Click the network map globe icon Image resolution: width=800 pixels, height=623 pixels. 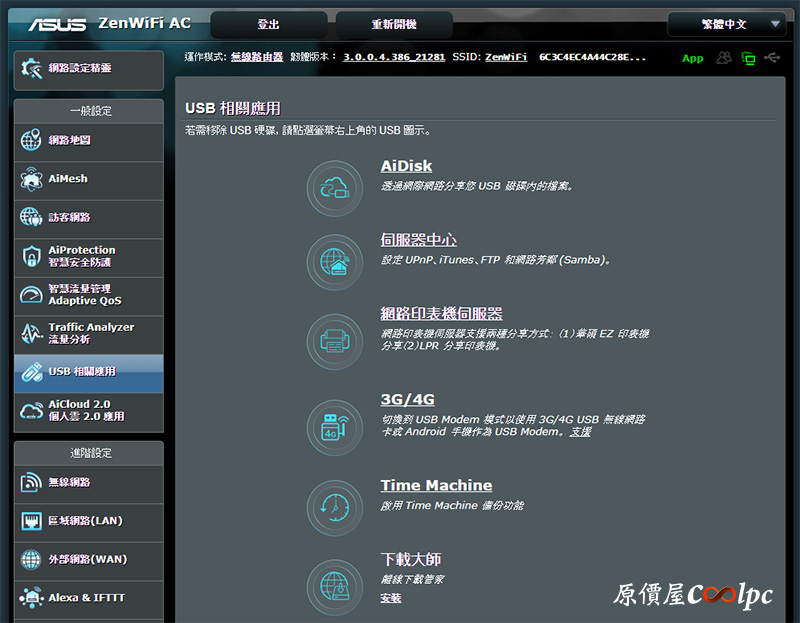click(x=31, y=140)
